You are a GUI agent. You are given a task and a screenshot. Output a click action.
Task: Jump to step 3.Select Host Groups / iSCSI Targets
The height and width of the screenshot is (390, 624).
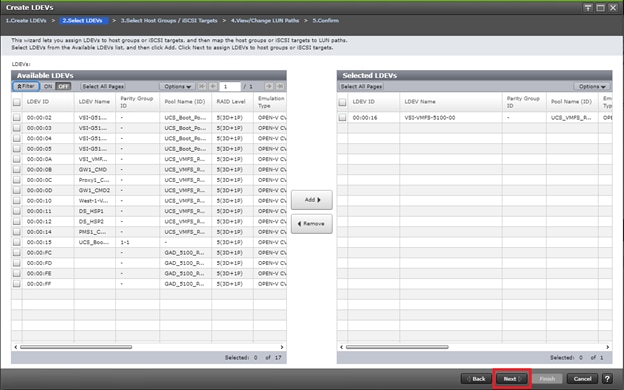click(169, 20)
